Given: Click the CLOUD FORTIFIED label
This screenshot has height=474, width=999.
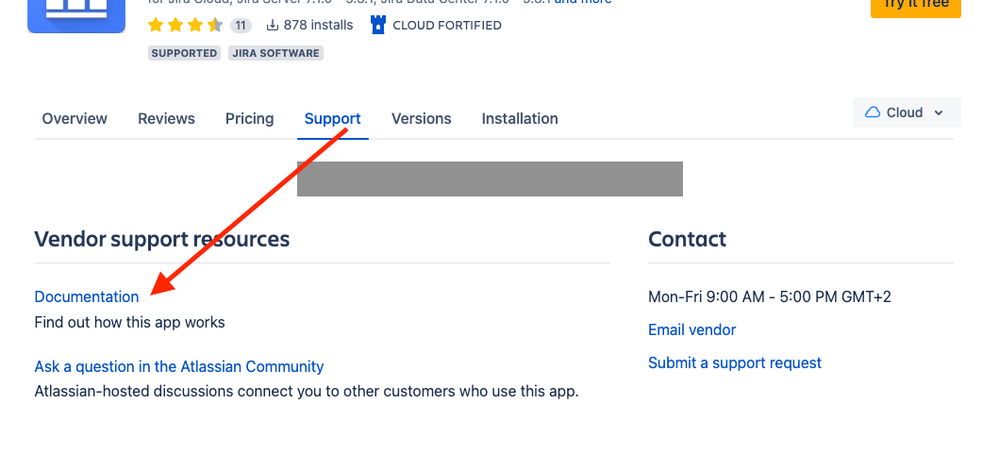Looking at the screenshot, I should [447, 25].
